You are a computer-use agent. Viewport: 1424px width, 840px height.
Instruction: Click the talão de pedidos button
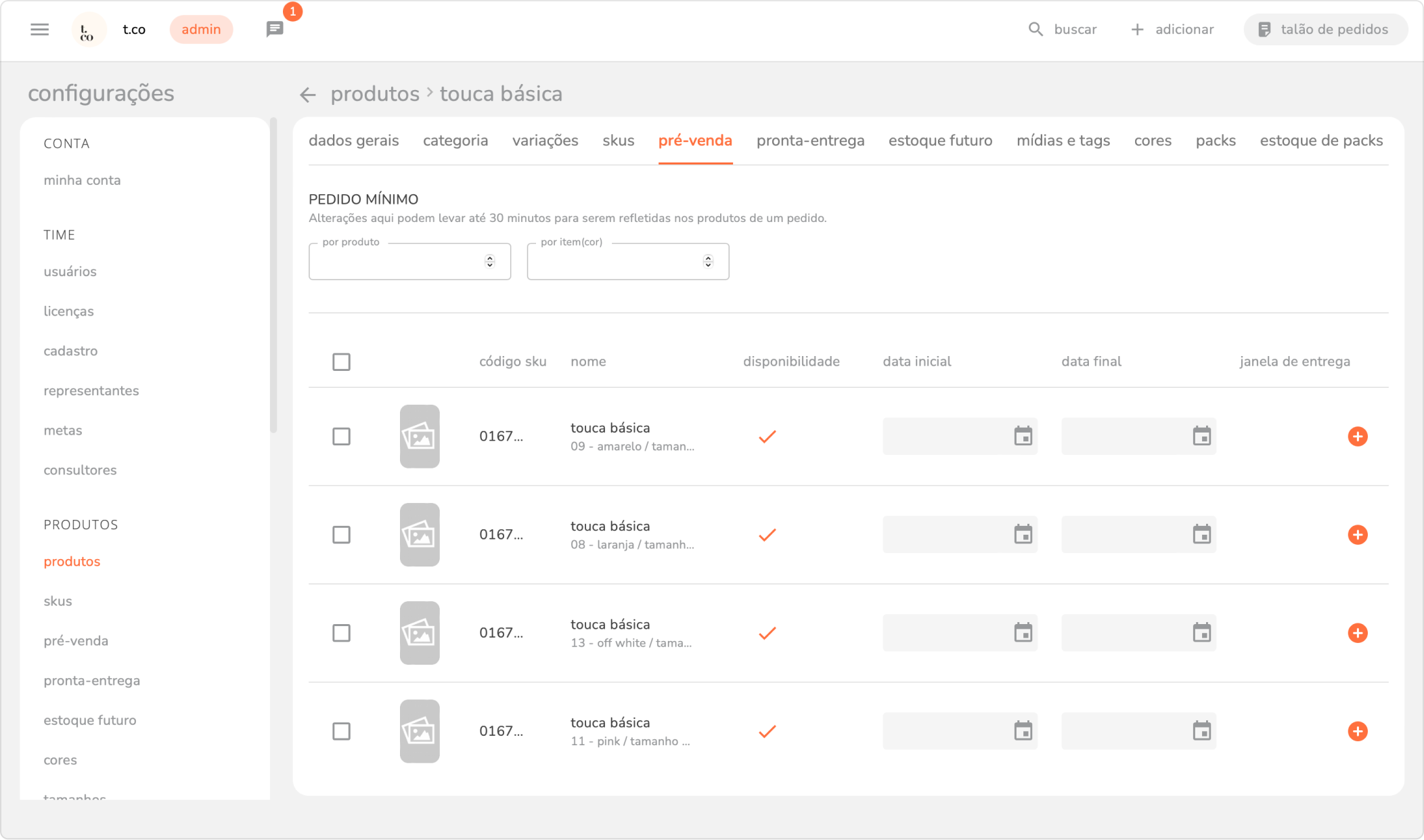(x=1325, y=29)
